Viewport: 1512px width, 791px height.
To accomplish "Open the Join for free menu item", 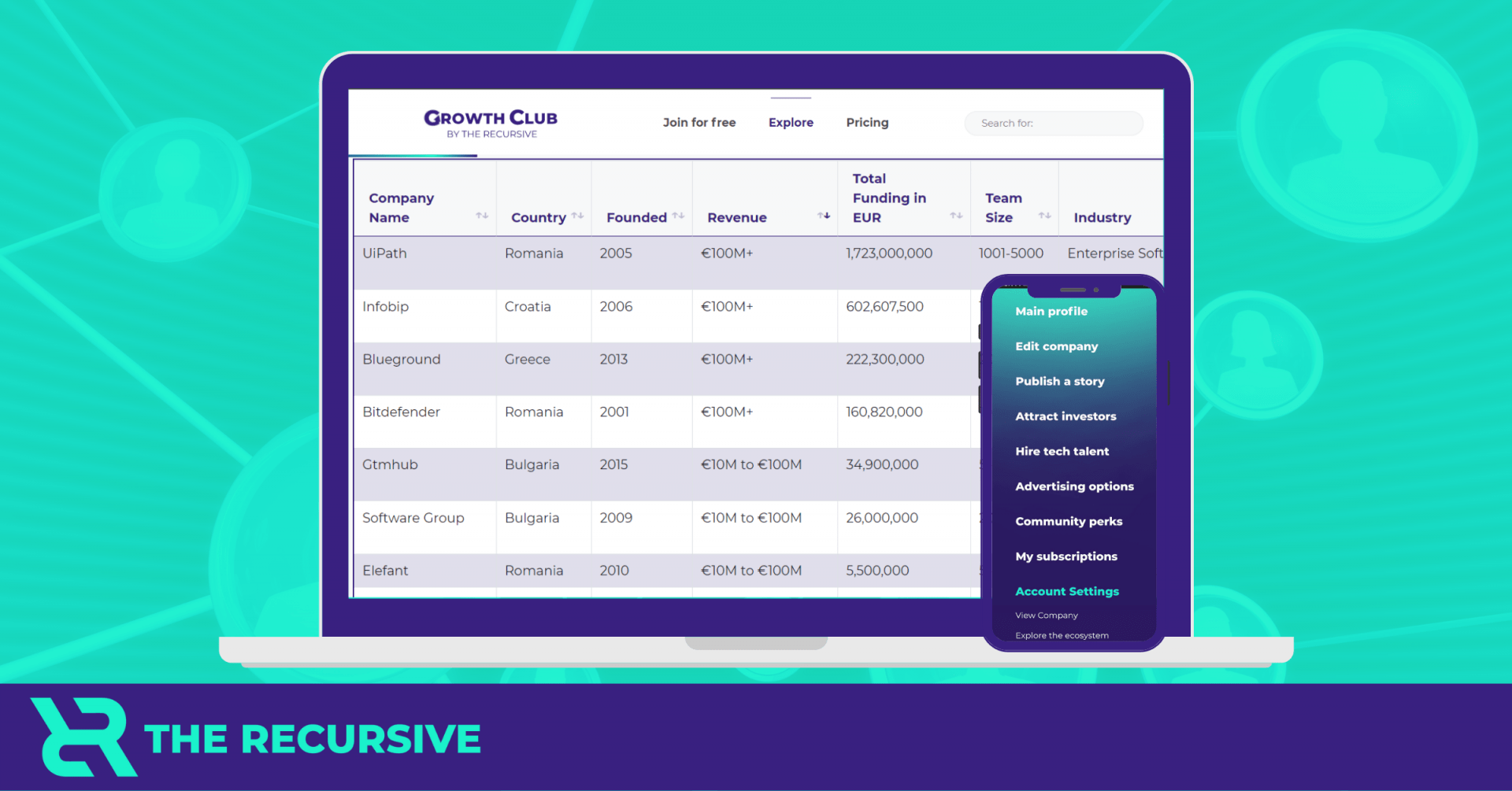I will (x=699, y=122).
